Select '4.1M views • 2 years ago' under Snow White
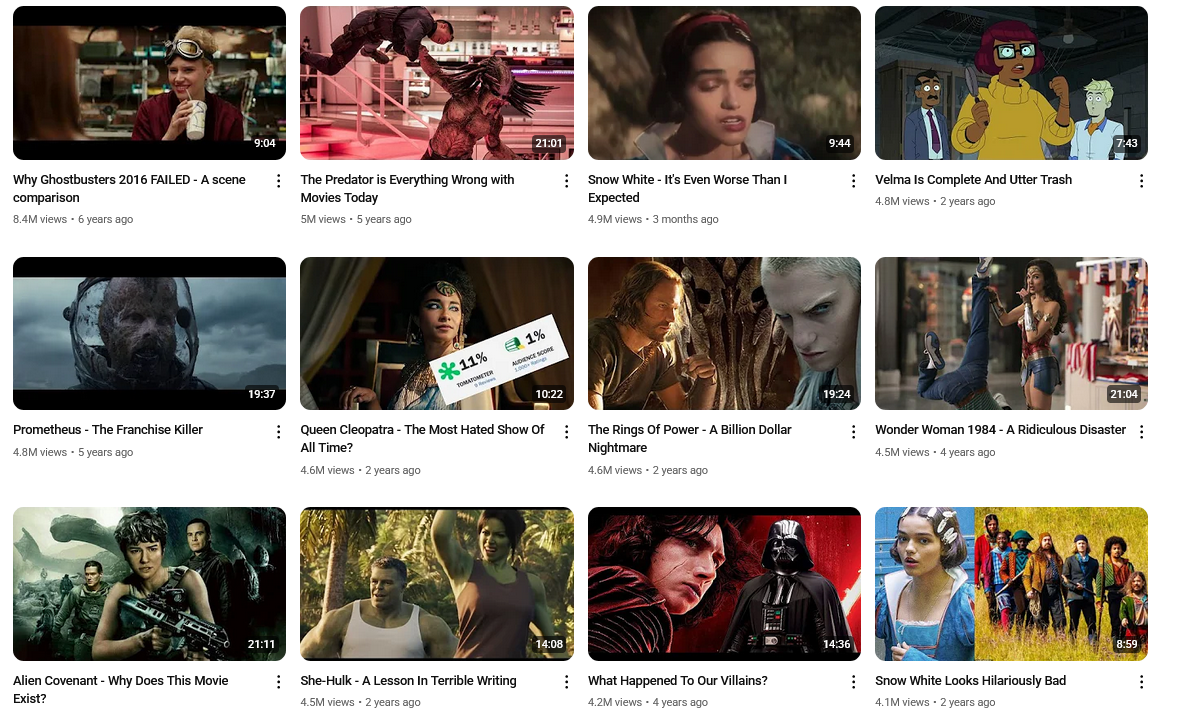 [x=935, y=702]
